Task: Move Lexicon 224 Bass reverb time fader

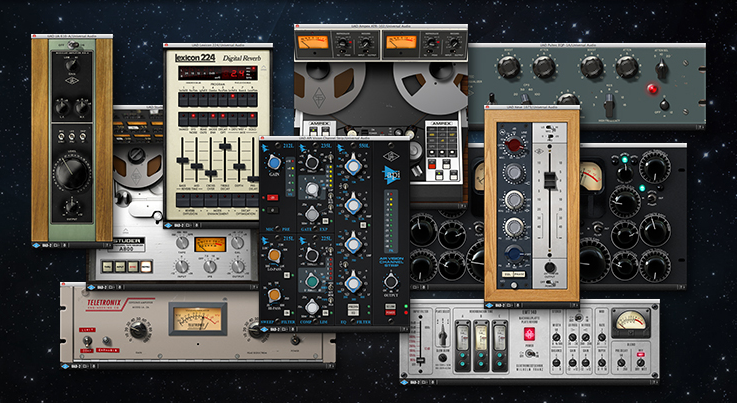Action: coord(182,160)
